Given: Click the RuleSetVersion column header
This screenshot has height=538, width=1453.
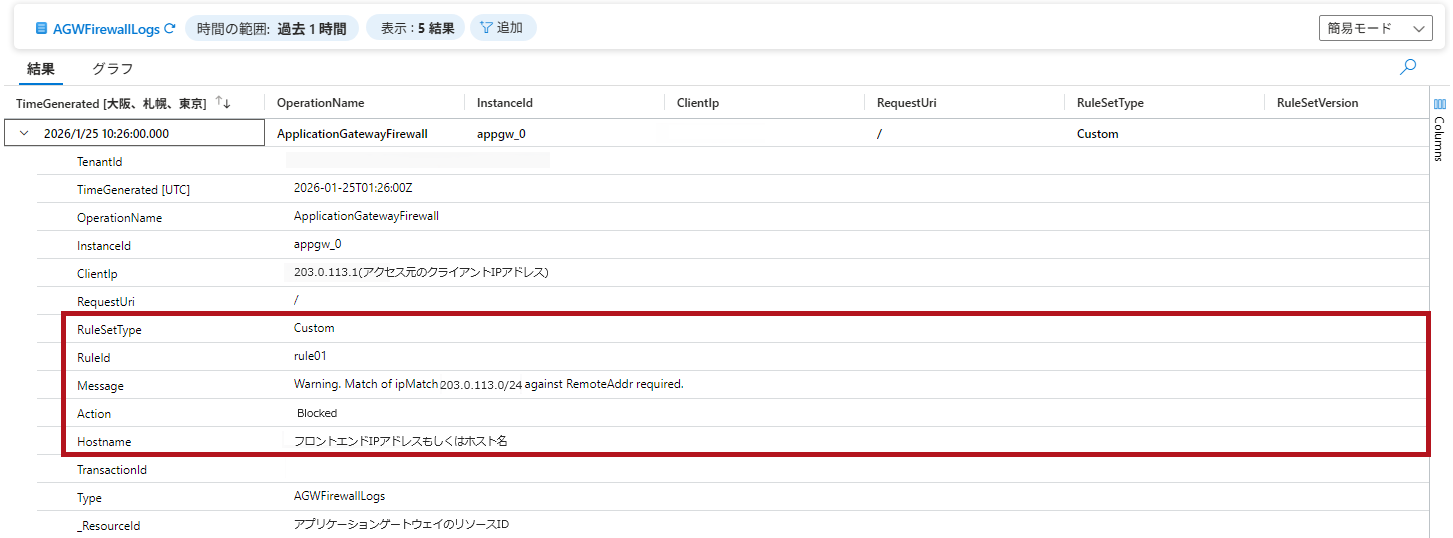Looking at the screenshot, I should point(1317,103).
